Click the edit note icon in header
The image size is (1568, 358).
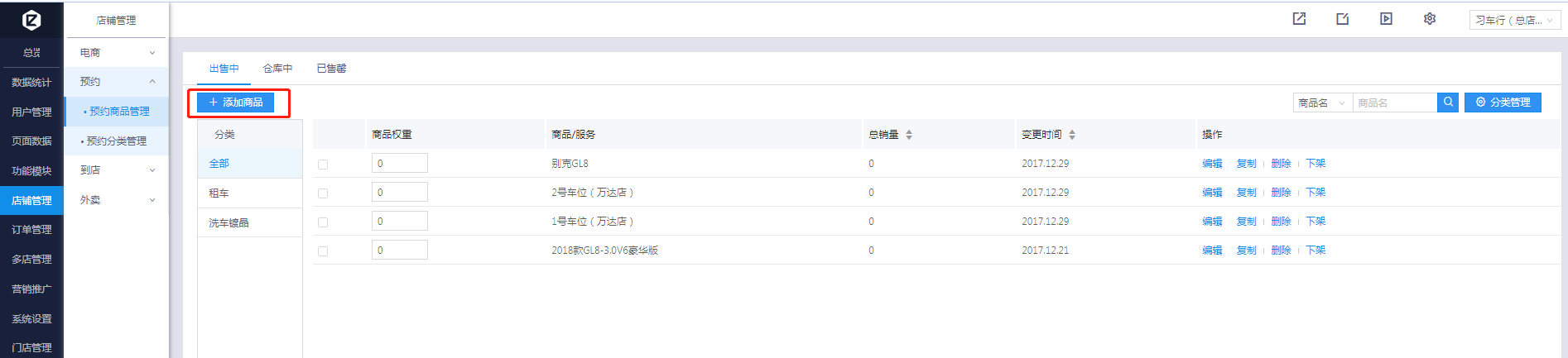[x=1342, y=19]
